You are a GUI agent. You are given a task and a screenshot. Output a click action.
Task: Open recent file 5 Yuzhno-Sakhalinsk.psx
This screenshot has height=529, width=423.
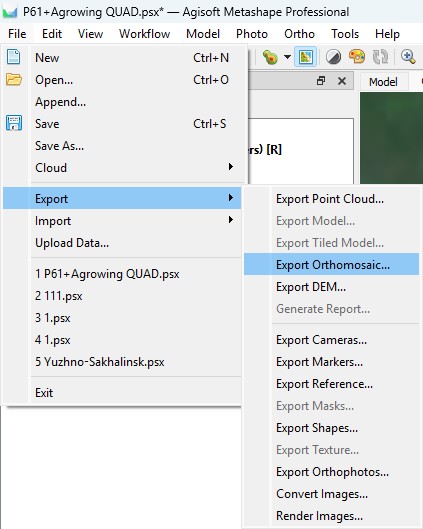[x=122, y=362]
